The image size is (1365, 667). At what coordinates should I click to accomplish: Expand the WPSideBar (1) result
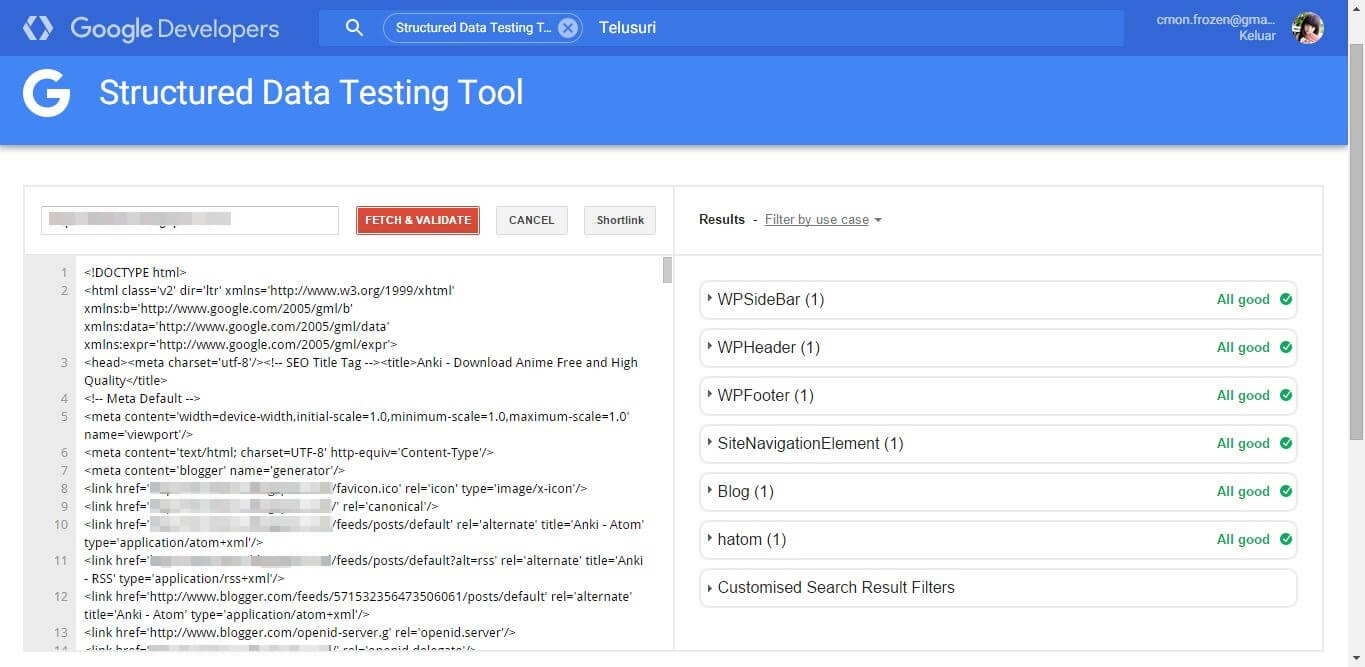pos(998,299)
